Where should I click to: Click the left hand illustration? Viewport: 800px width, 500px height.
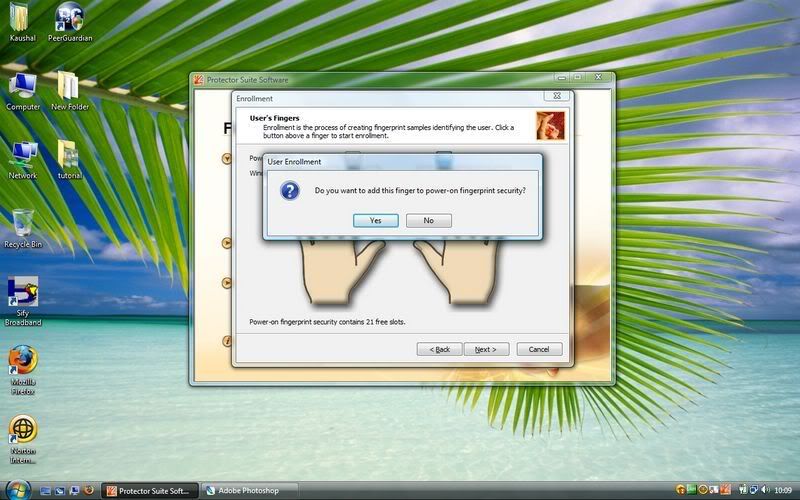(x=341, y=271)
